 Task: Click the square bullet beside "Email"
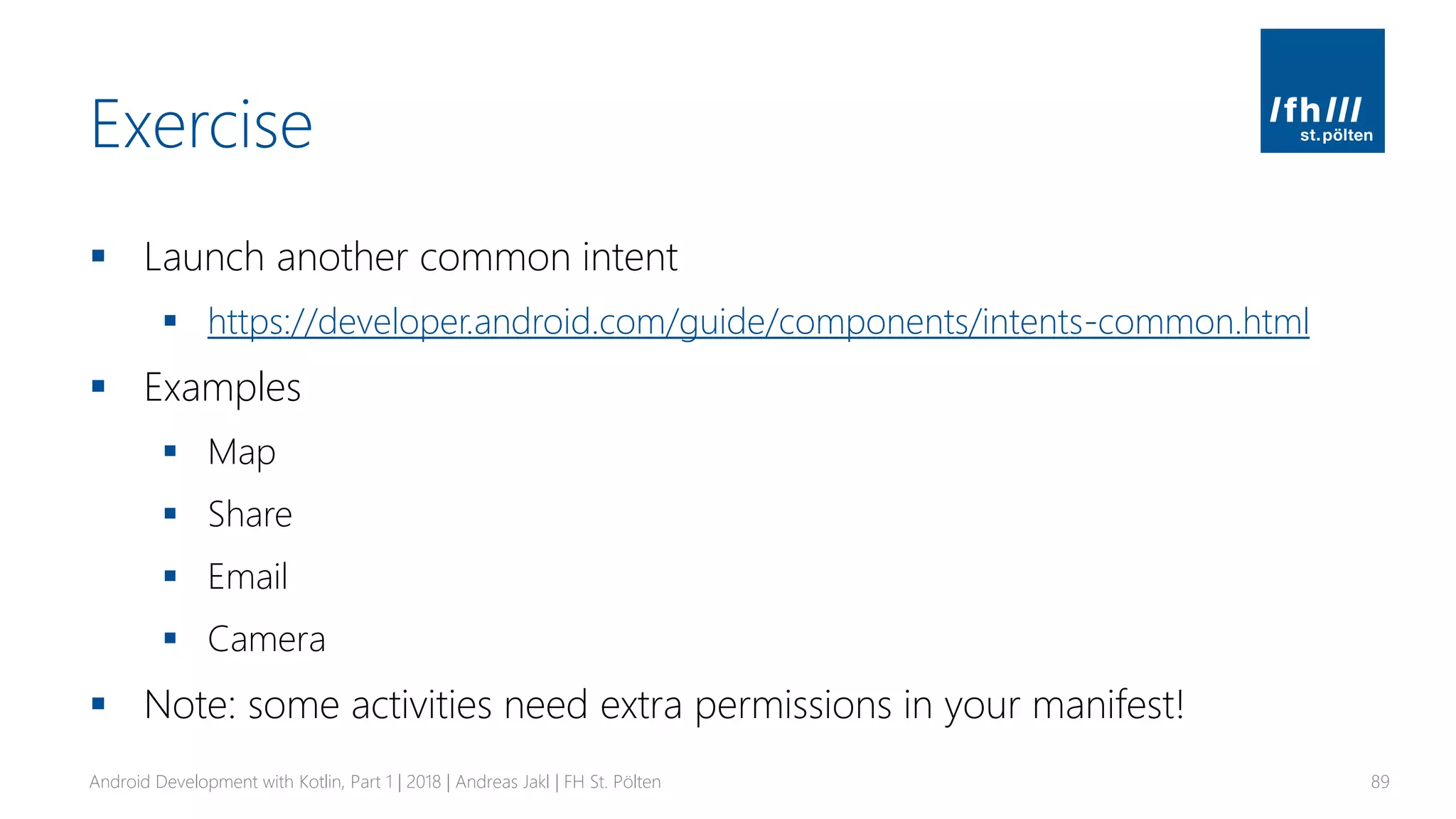pyautogui.click(x=170, y=576)
